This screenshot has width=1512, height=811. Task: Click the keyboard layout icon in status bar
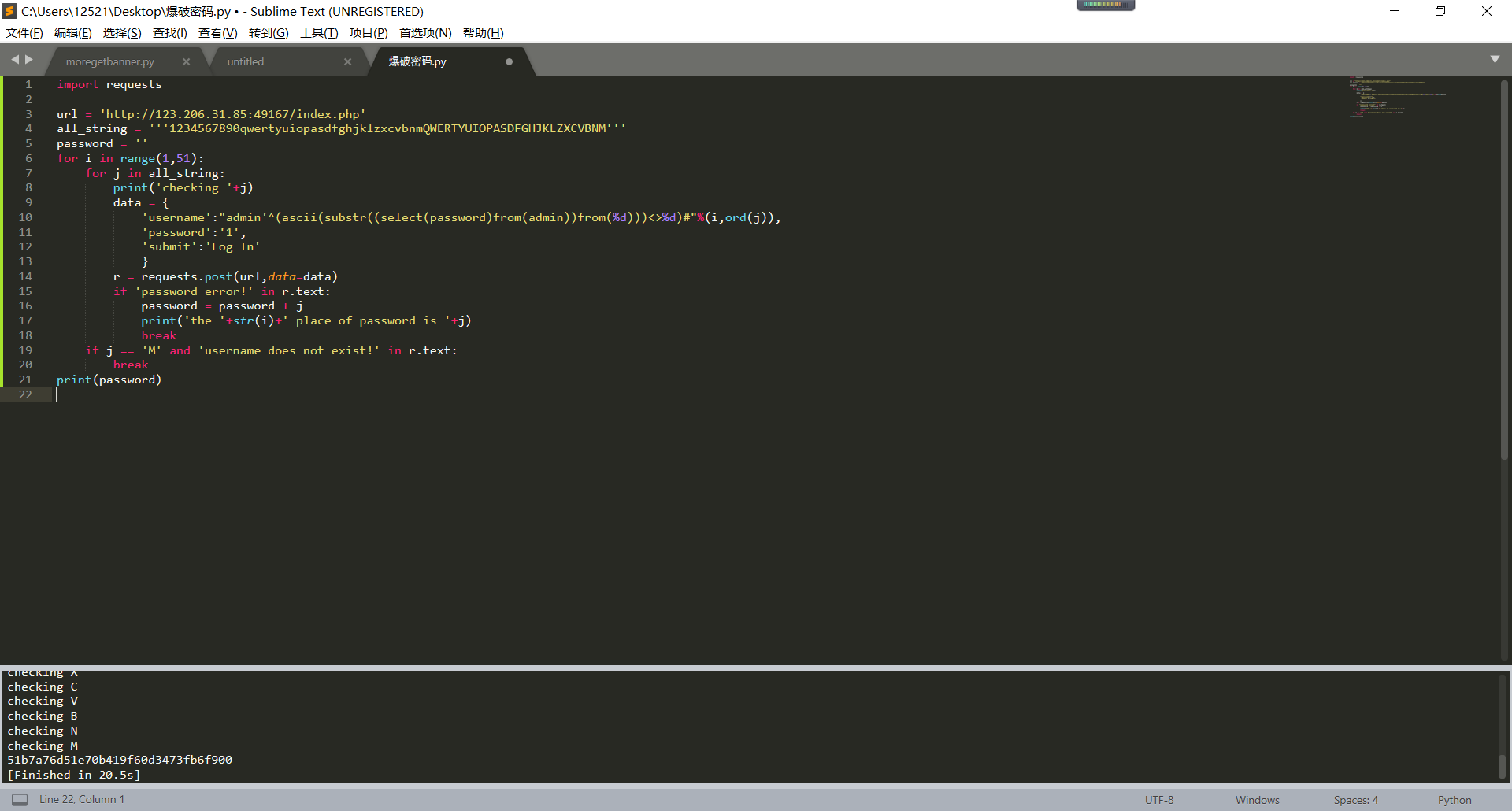coord(20,799)
